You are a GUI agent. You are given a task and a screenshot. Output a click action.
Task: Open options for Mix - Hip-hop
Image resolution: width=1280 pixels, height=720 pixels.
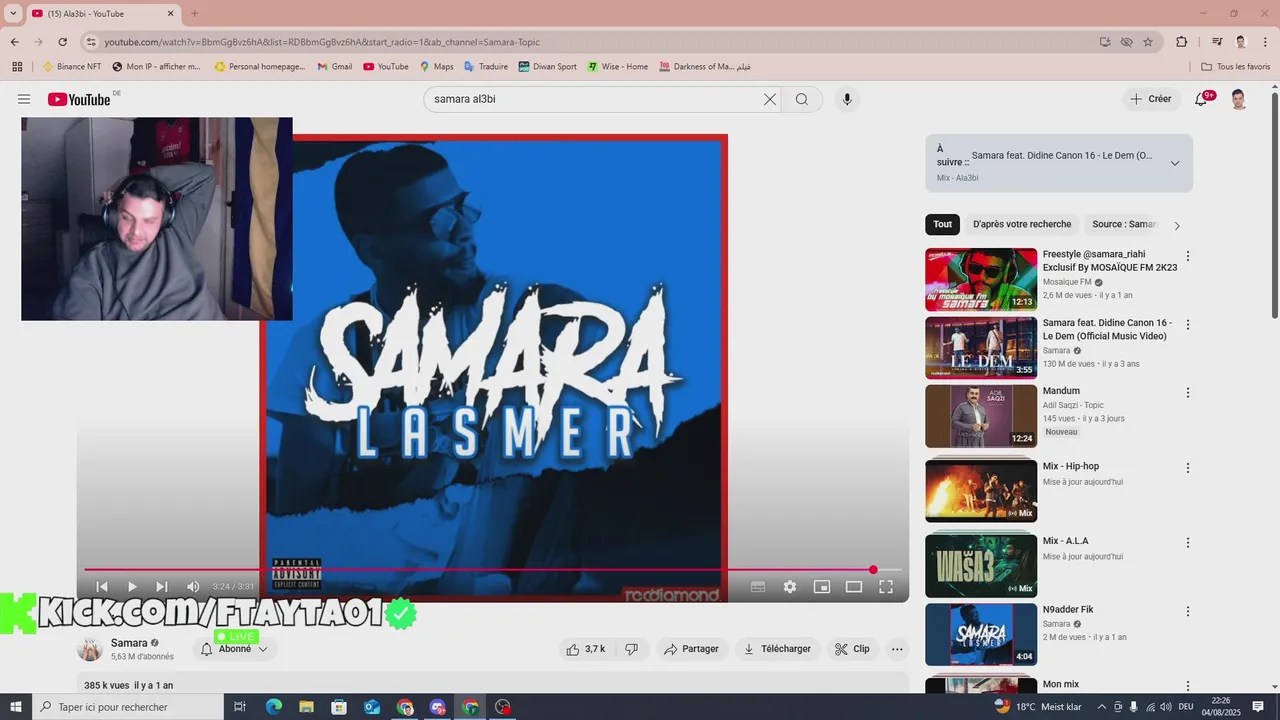point(1188,468)
